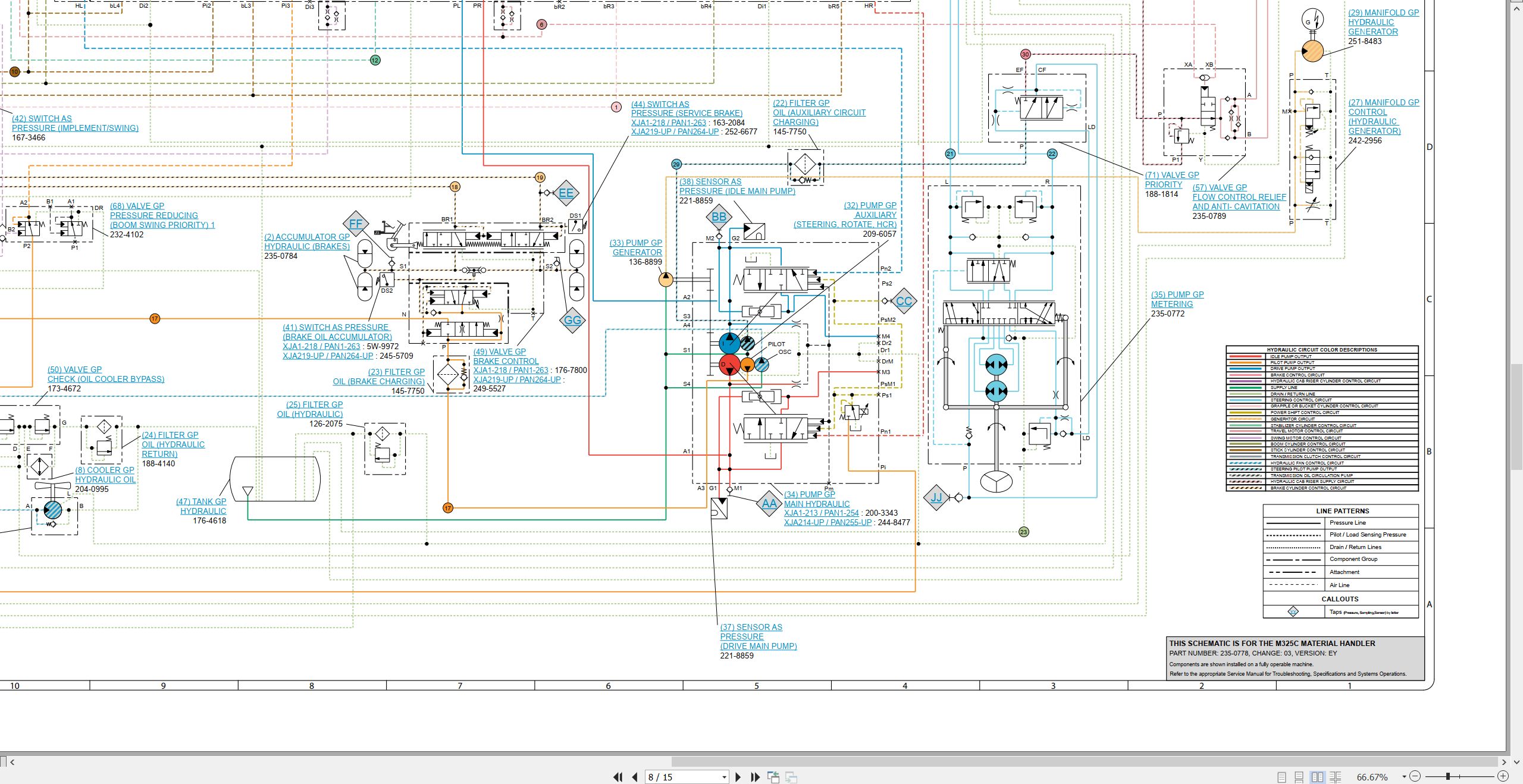Select single page layout

[1281, 777]
